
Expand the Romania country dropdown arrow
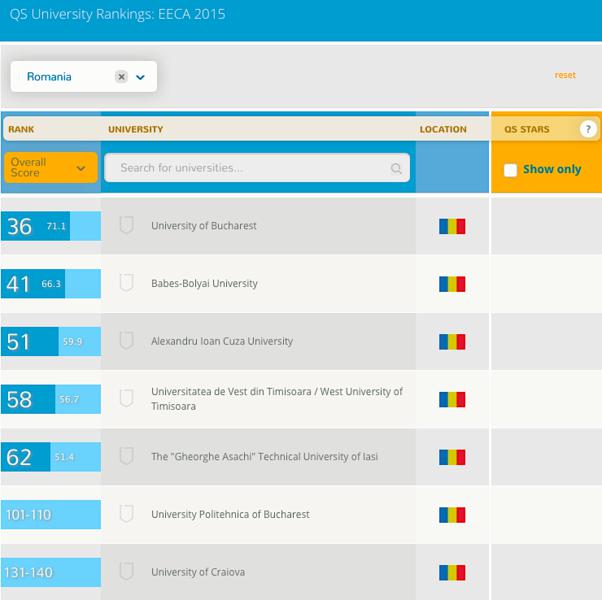tap(140, 77)
